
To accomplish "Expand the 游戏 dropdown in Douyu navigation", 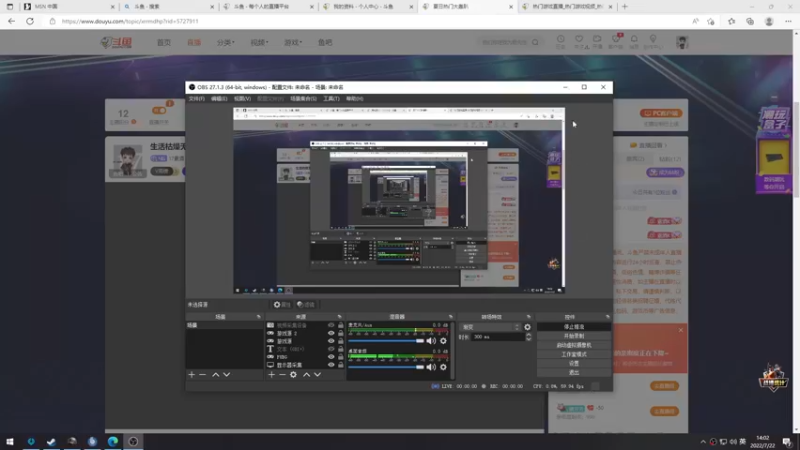I will [293, 42].
